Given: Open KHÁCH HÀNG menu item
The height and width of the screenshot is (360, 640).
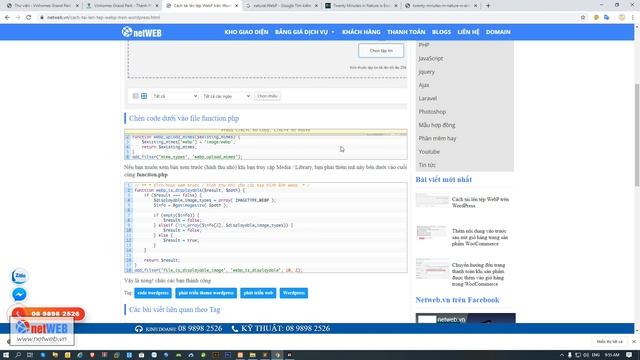Looking at the screenshot, I should 361,32.
